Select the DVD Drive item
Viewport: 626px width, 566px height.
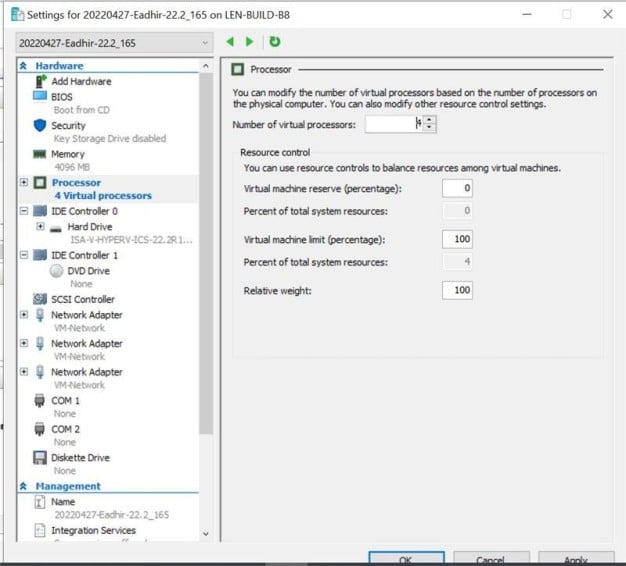(x=88, y=271)
